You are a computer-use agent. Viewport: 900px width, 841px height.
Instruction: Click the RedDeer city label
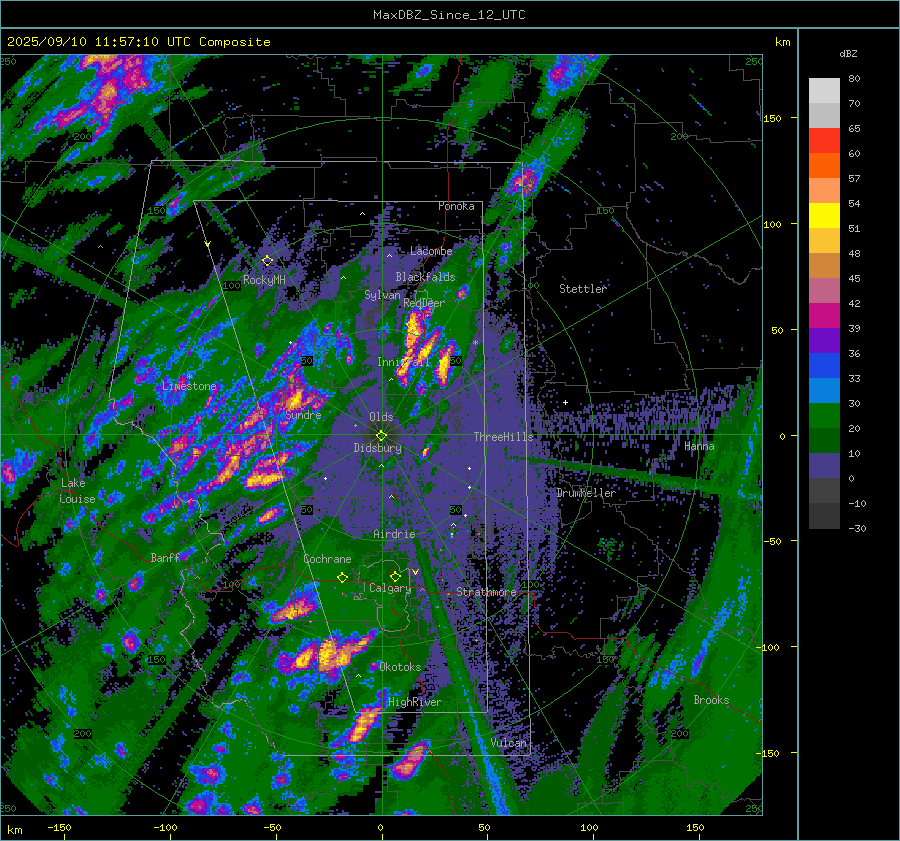click(424, 303)
